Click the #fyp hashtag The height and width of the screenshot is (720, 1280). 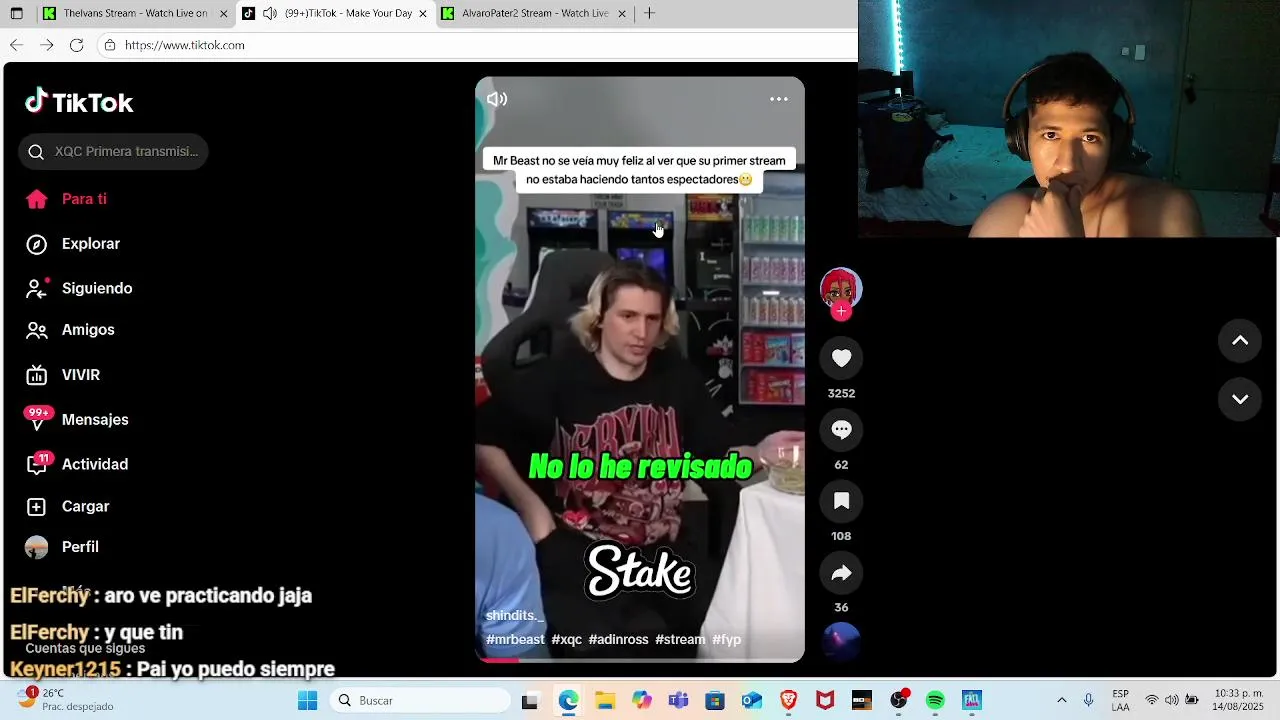[x=727, y=640]
